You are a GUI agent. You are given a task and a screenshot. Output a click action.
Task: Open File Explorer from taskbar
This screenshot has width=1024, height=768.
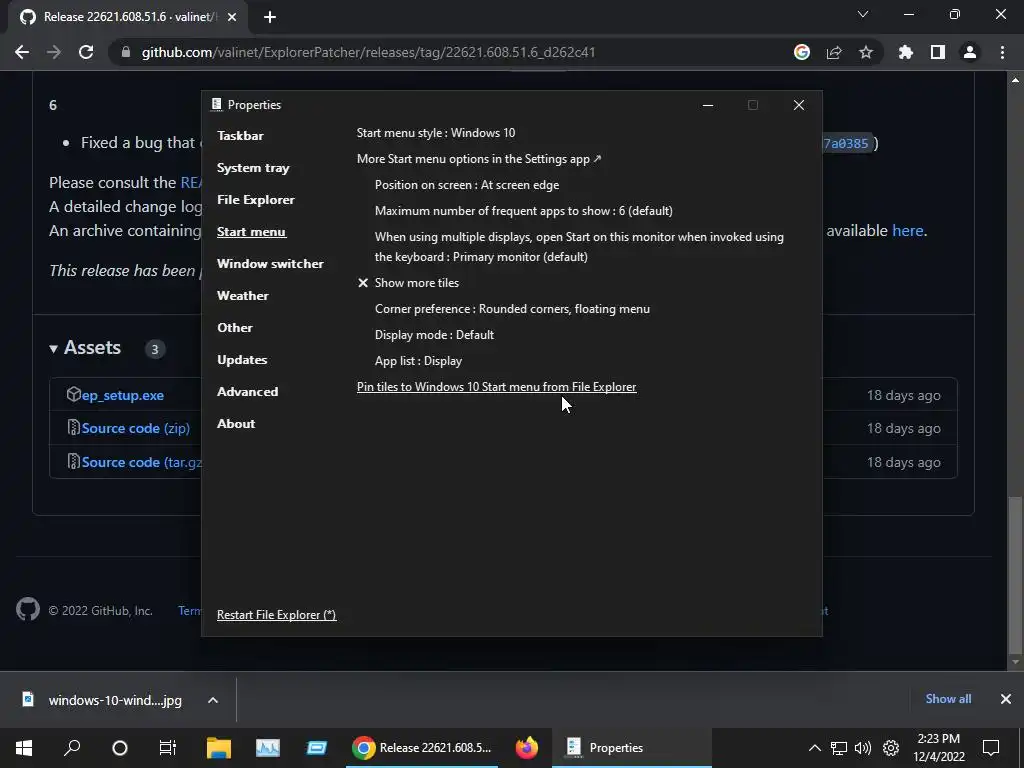(x=219, y=748)
